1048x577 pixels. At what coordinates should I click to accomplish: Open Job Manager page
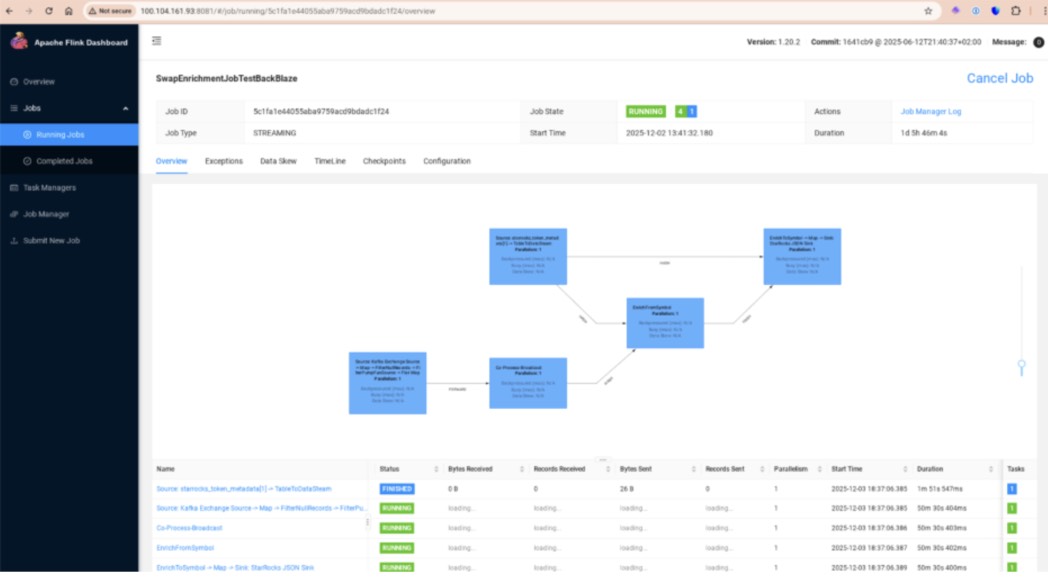[46, 214]
